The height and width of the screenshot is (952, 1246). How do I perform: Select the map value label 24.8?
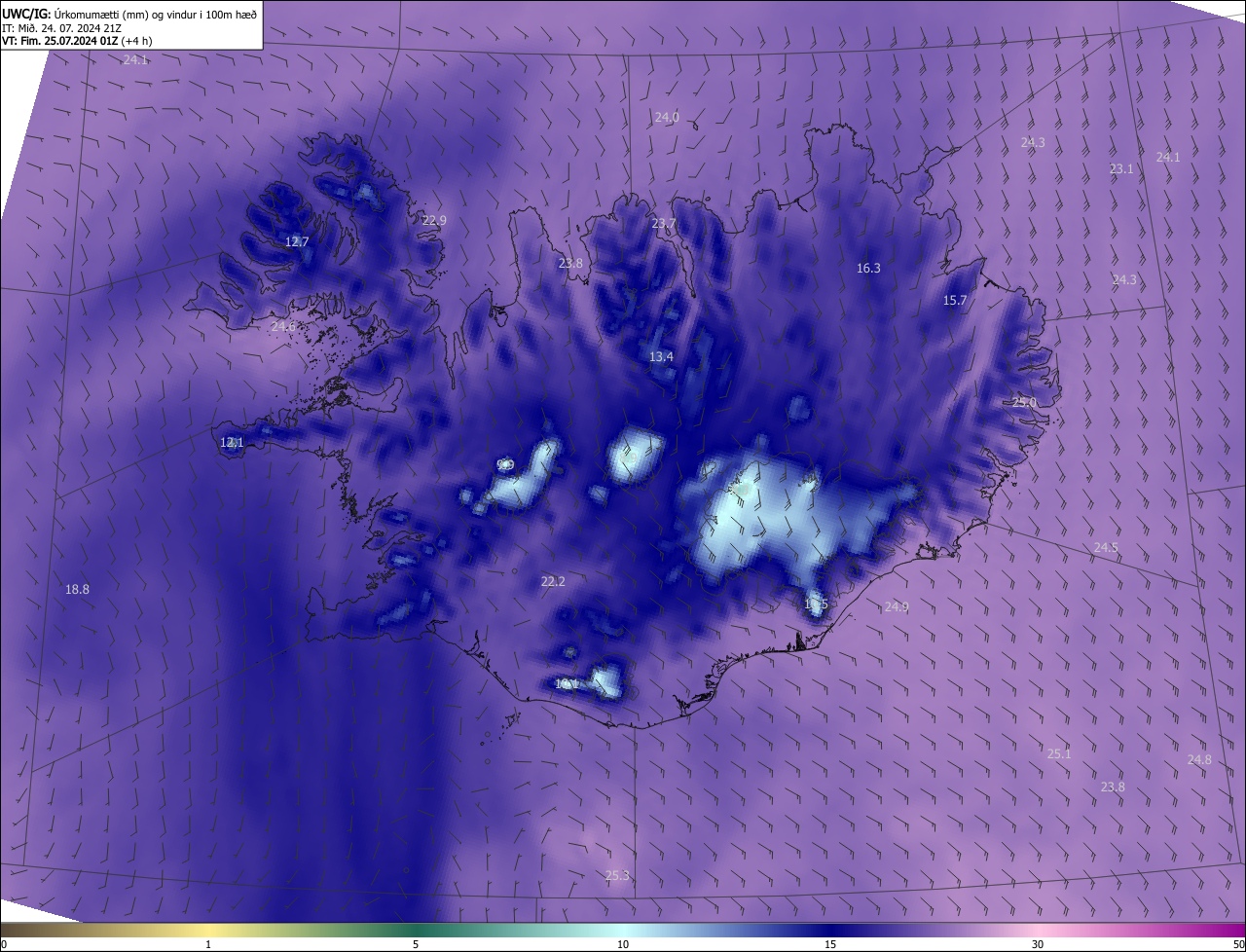pyautogui.click(x=1199, y=759)
